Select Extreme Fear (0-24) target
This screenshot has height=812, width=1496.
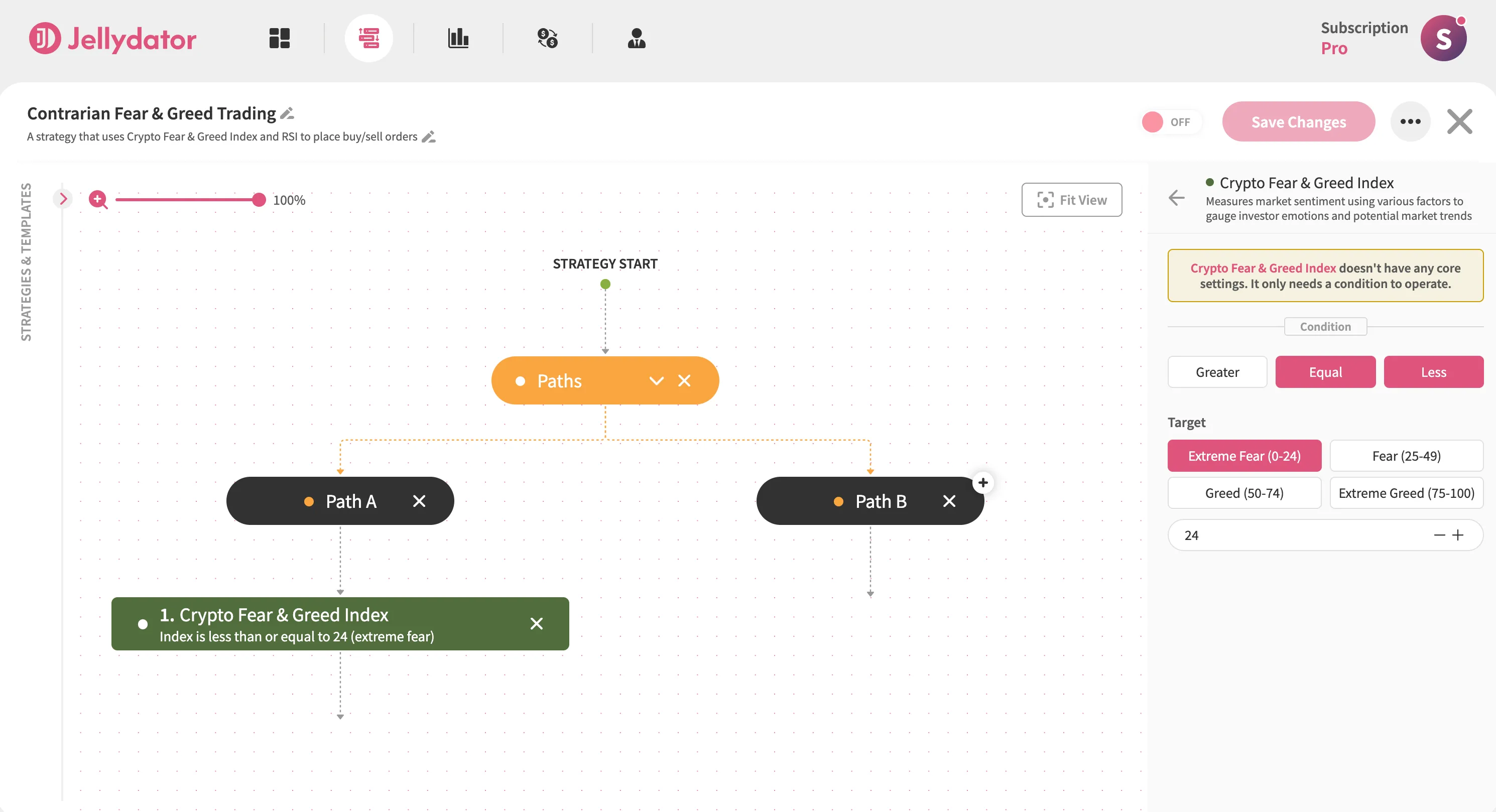pyautogui.click(x=1244, y=456)
